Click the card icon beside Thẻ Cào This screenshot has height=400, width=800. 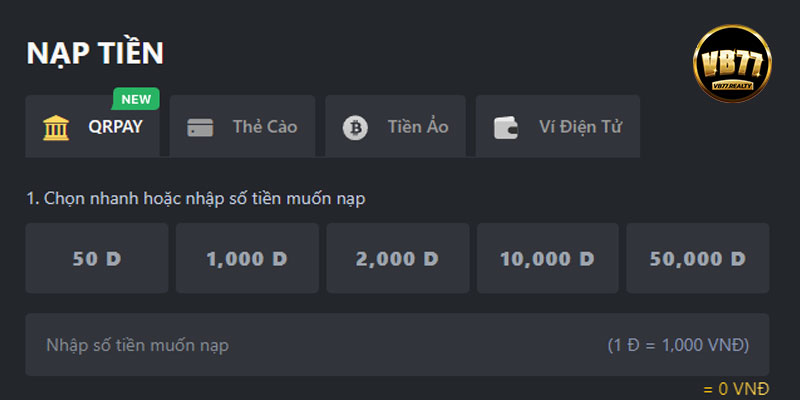200,128
